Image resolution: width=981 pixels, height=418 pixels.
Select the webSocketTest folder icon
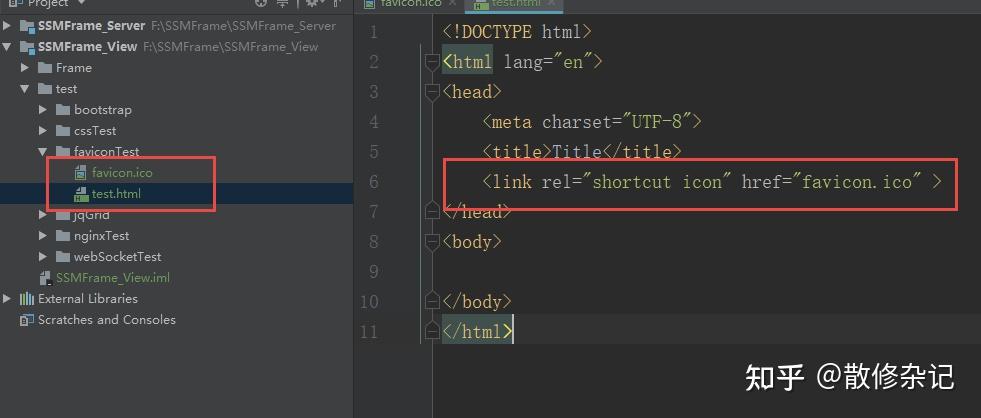click(x=63, y=257)
